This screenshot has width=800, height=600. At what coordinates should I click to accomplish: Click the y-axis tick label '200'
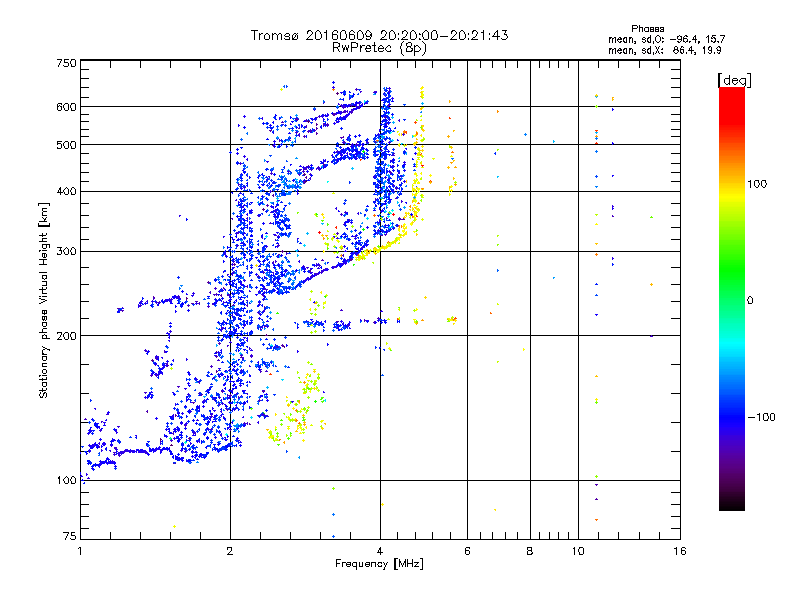pyautogui.click(x=66, y=336)
